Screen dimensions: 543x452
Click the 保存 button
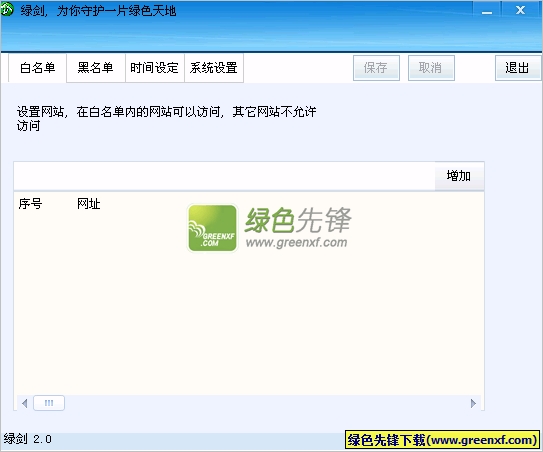tap(376, 68)
